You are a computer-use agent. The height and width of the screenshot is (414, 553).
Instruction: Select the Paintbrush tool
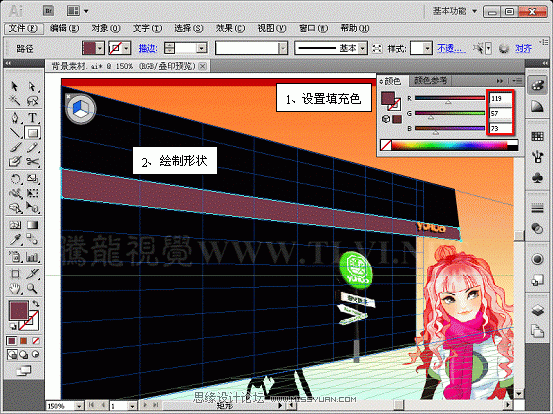[14, 147]
